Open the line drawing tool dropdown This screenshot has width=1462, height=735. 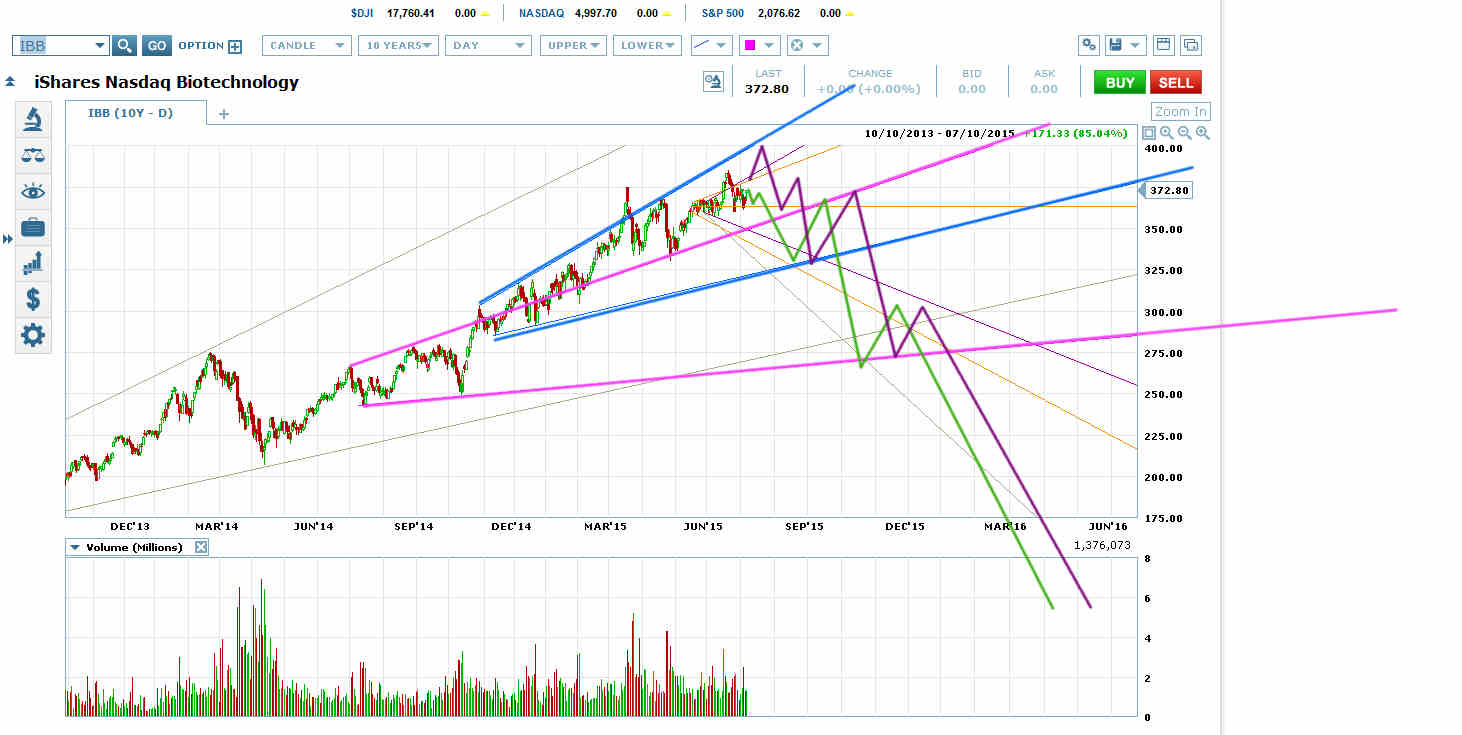711,45
